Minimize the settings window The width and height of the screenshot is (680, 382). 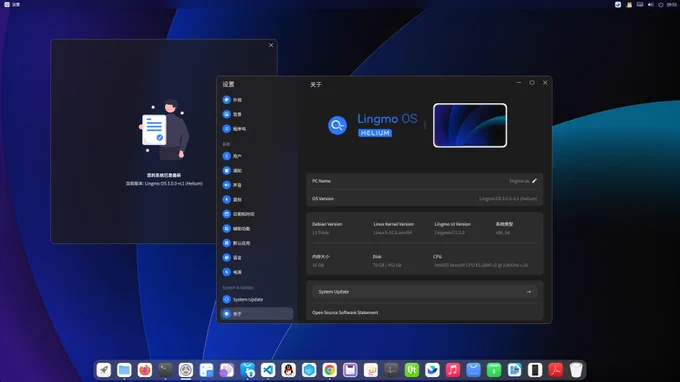click(519, 82)
